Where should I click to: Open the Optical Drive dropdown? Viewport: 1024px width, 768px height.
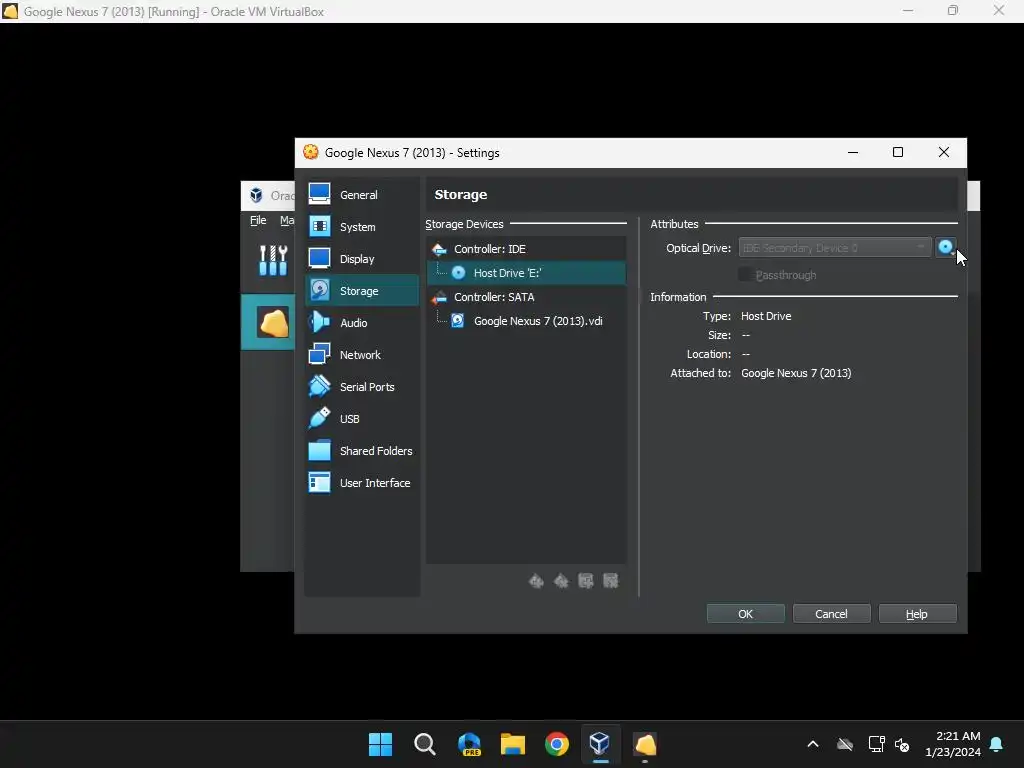point(835,248)
